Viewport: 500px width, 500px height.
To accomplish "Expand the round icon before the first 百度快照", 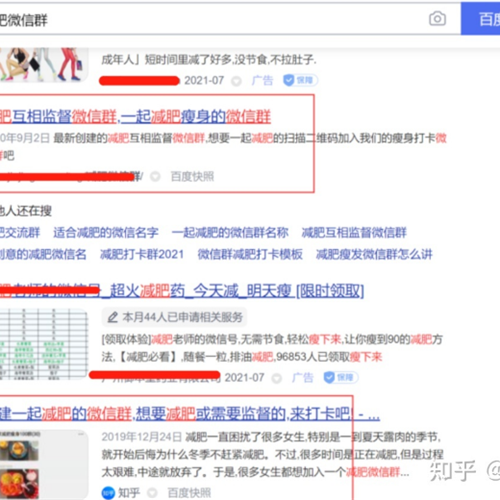I will [x=155, y=176].
